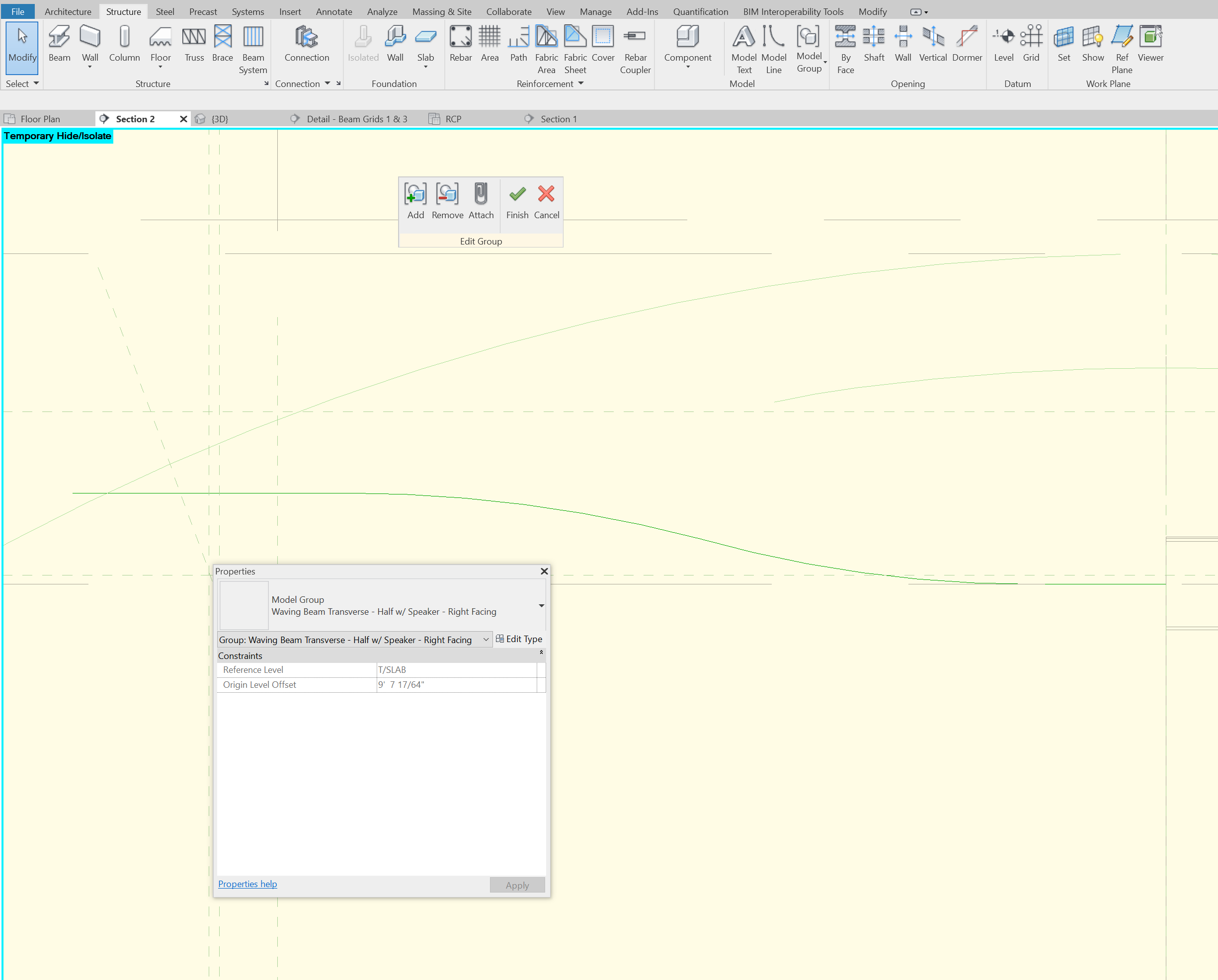Image resolution: width=1218 pixels, height=980 pixels.
Task: Click Apply in the Properties palette
Action: [x=517, y=885]
